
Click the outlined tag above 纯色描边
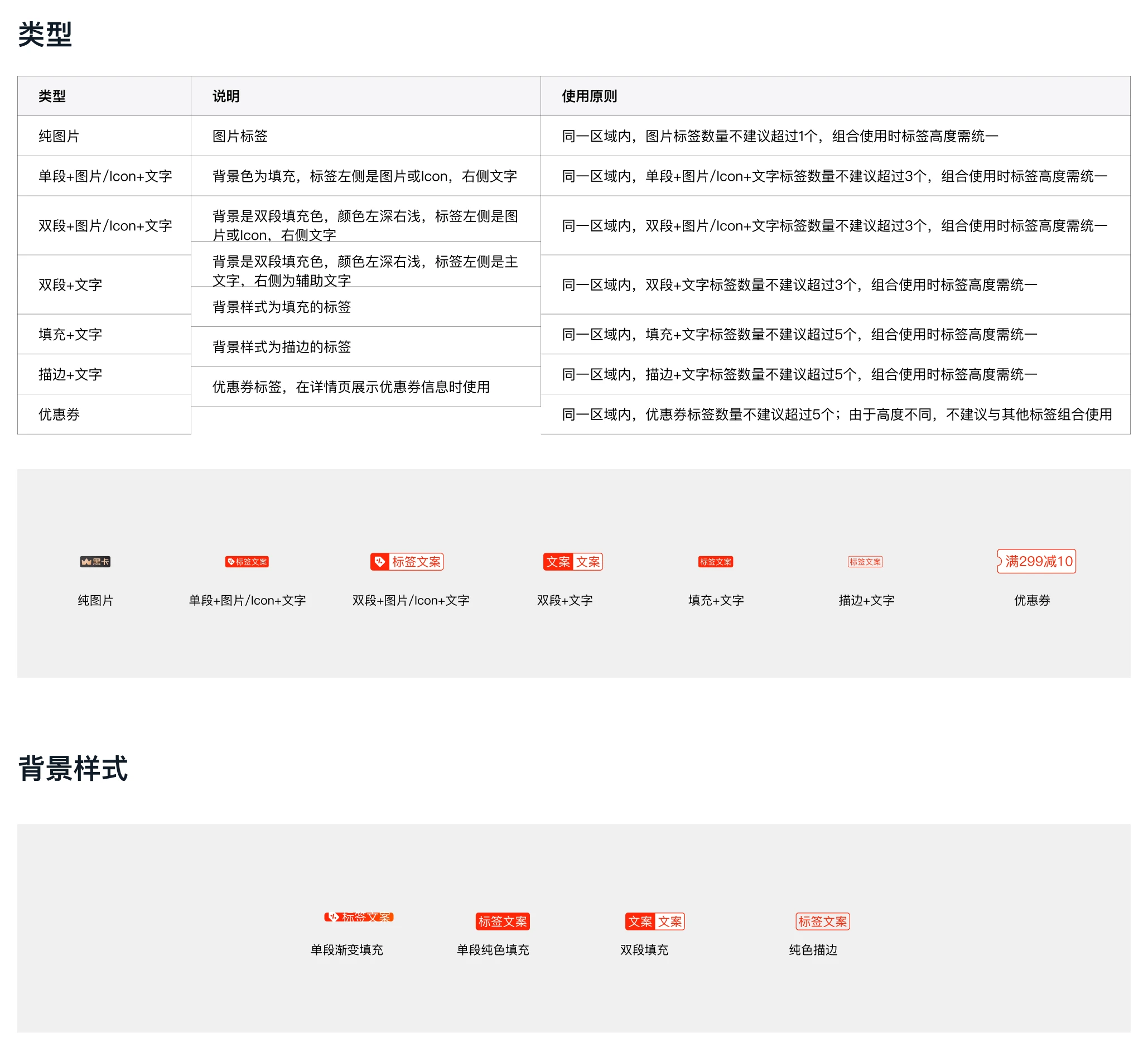tap(823, 921)
